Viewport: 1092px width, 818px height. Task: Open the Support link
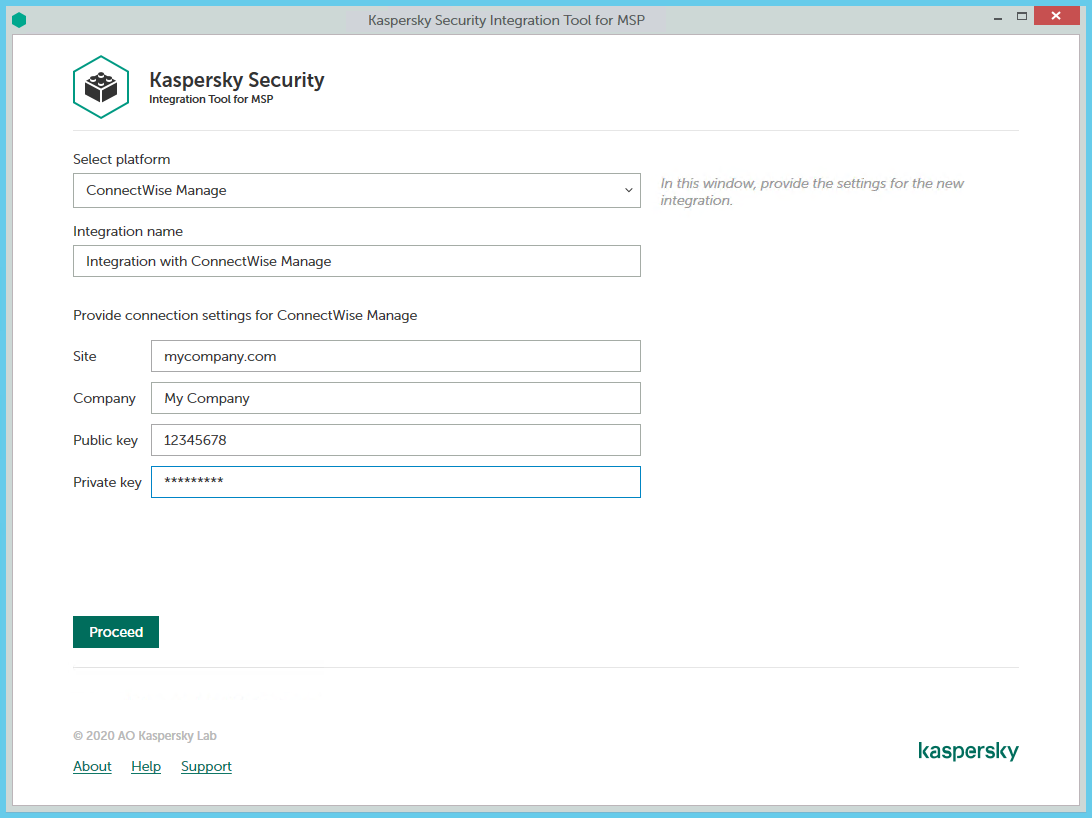pos(206,766)
